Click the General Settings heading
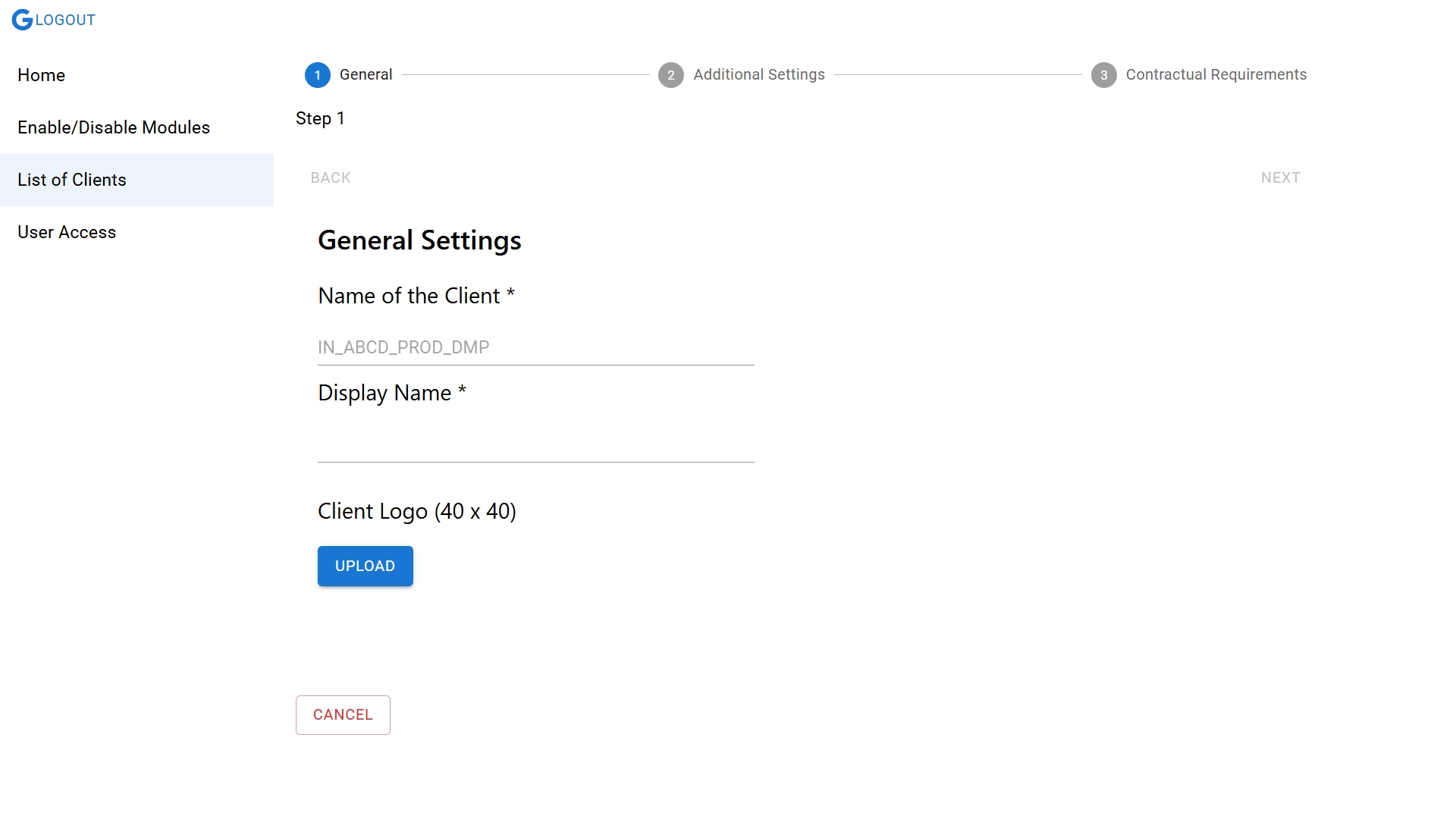 (x=419, y=240)
